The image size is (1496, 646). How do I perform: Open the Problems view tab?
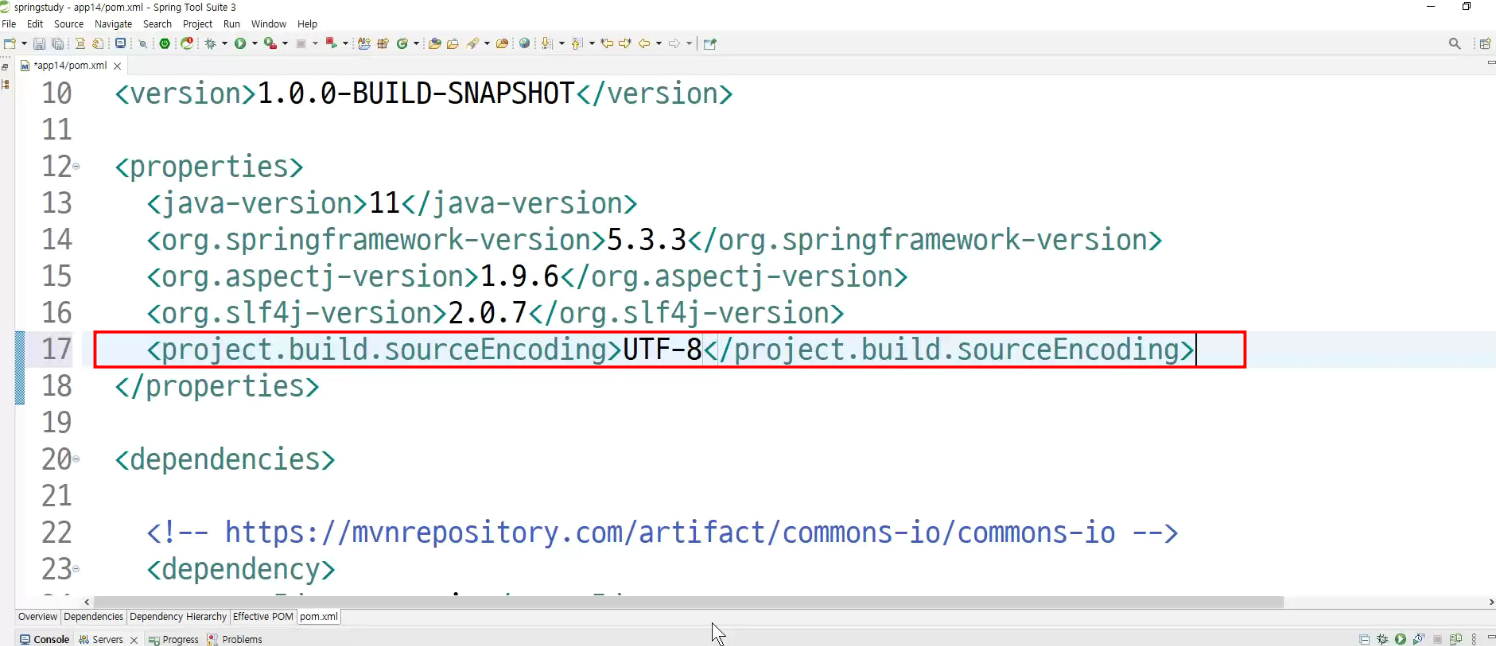tap(235, 639)
